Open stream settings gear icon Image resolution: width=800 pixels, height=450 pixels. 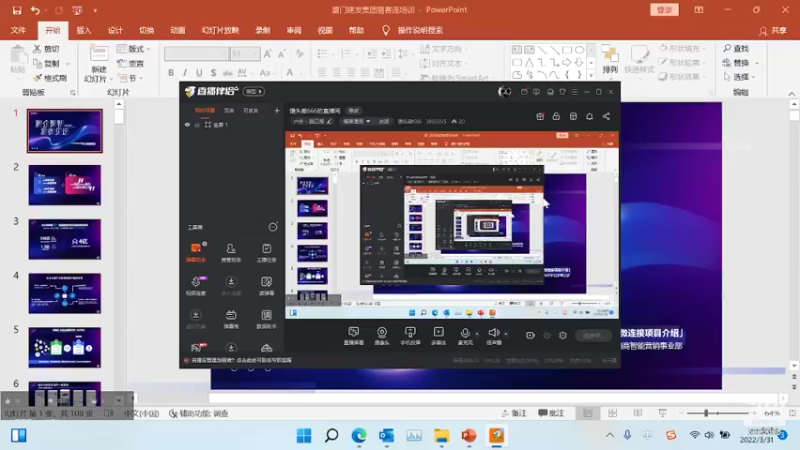point(563,335)
